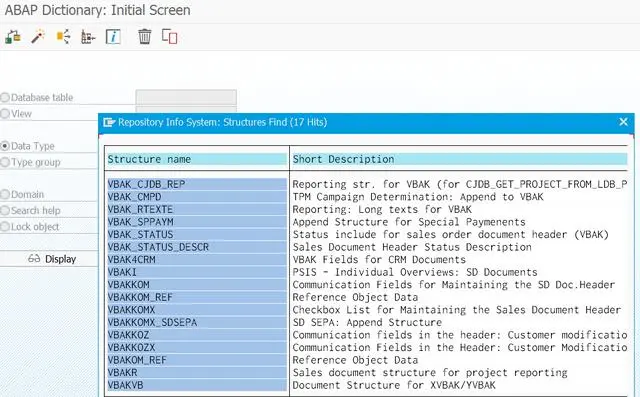
Task: Click description 'Sales Document Header Status Description'
Action: [412, 247]
